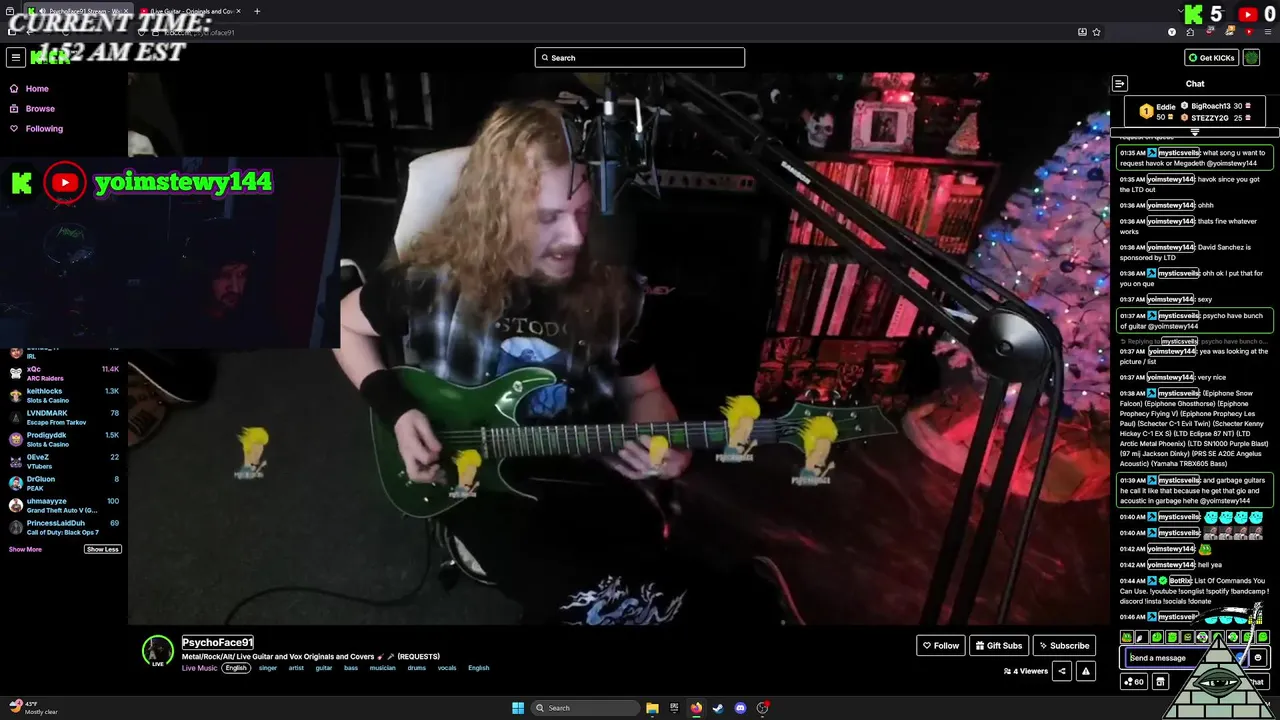Collapse the chat panel with arrow icon
Viewport: 1280px width, 720px height.
(x=1120, y=84)
